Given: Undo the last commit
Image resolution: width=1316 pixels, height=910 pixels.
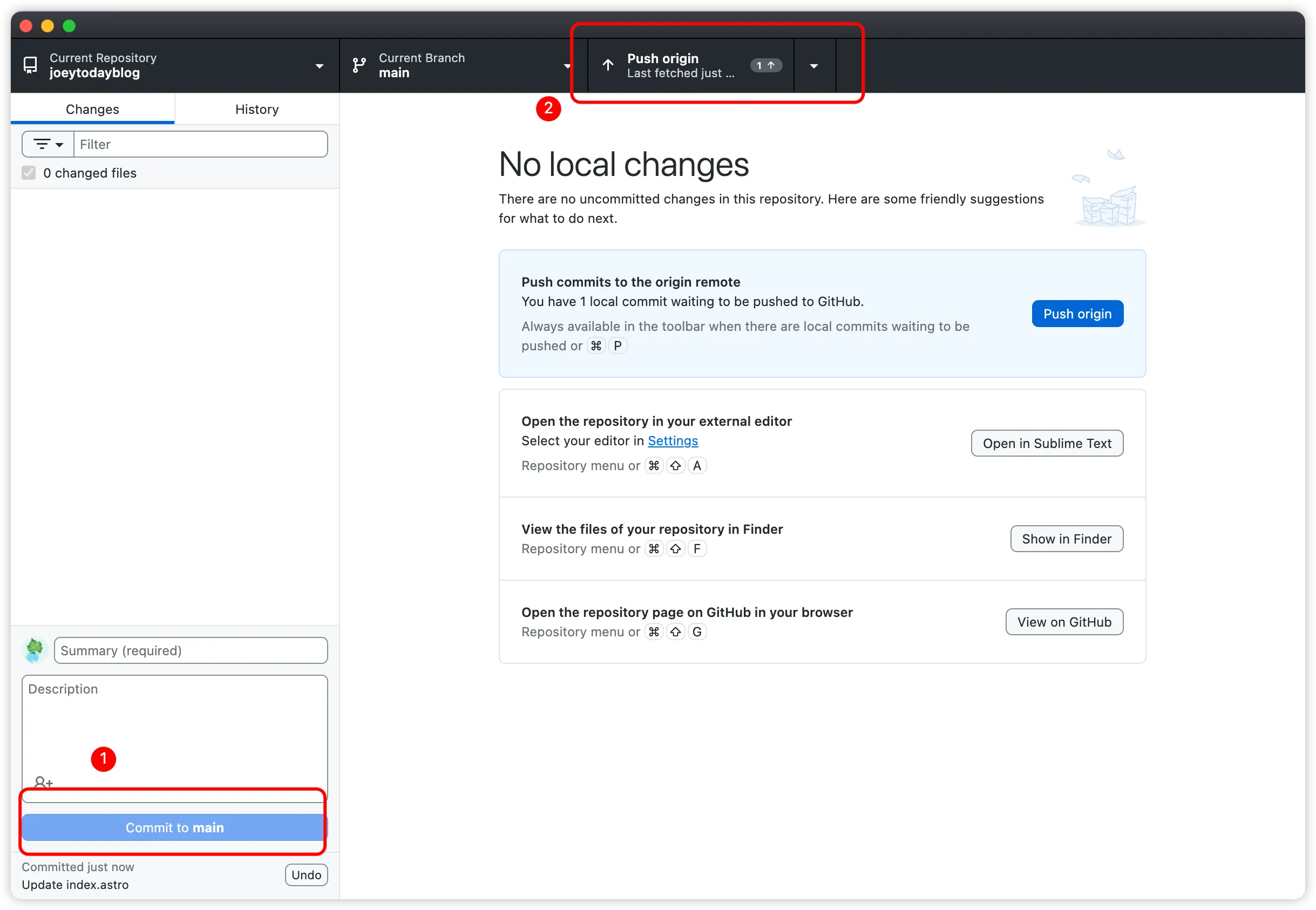Looking at the screenshot, I should (306, 875).
